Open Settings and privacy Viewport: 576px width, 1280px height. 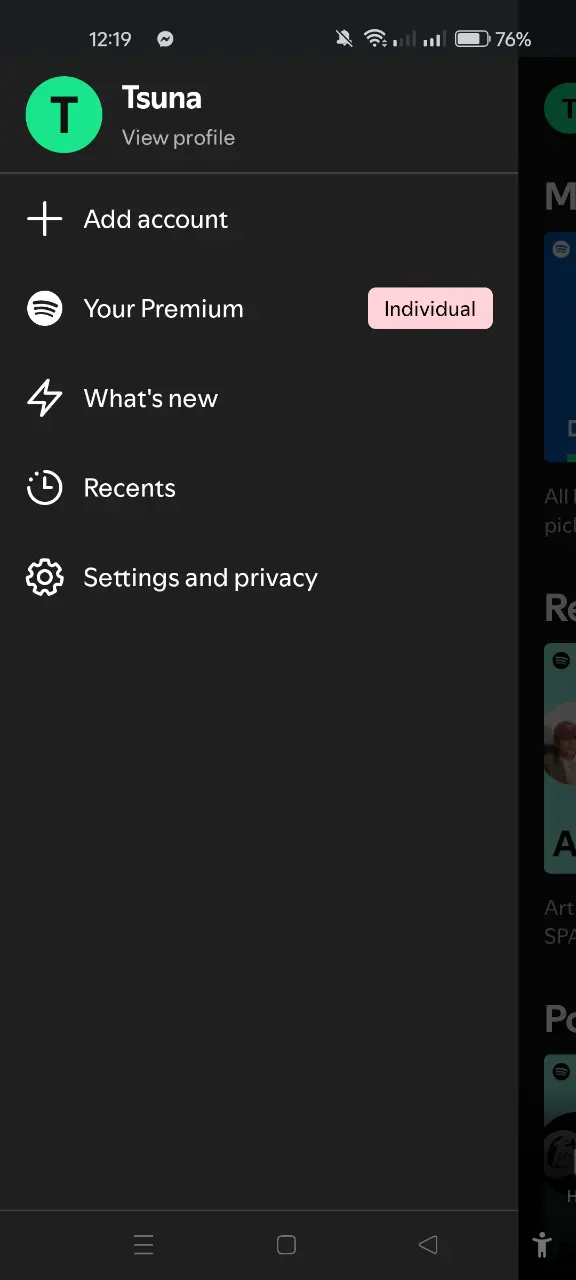(259, 578)
